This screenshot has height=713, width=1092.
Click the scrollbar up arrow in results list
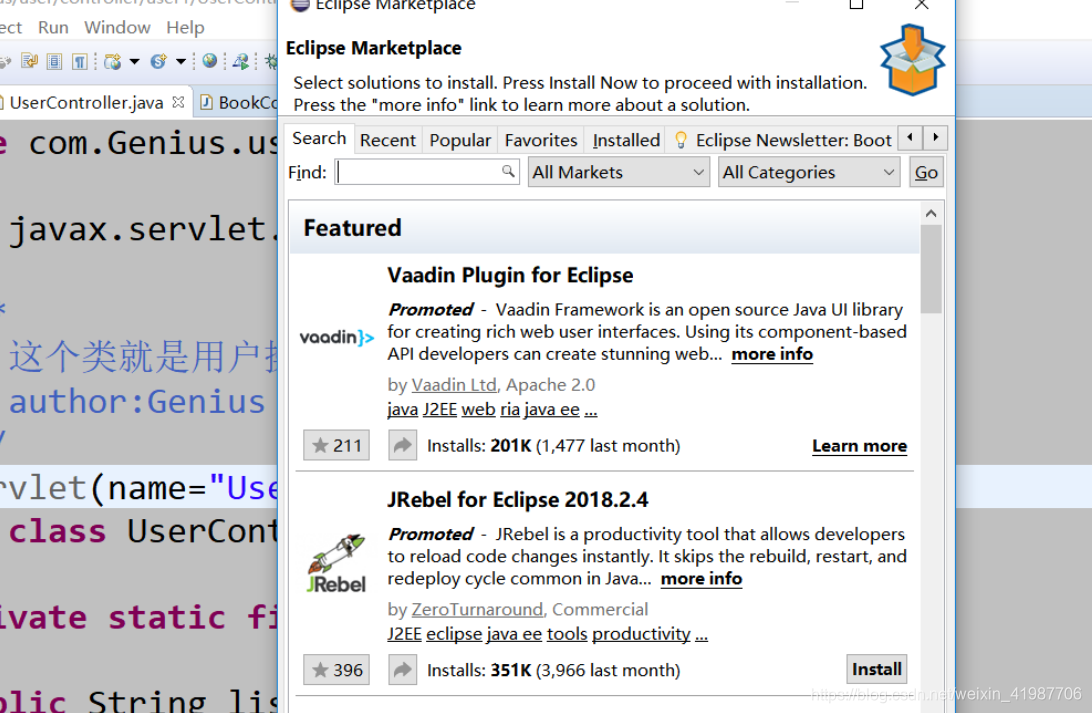click(x=931, y=214)
